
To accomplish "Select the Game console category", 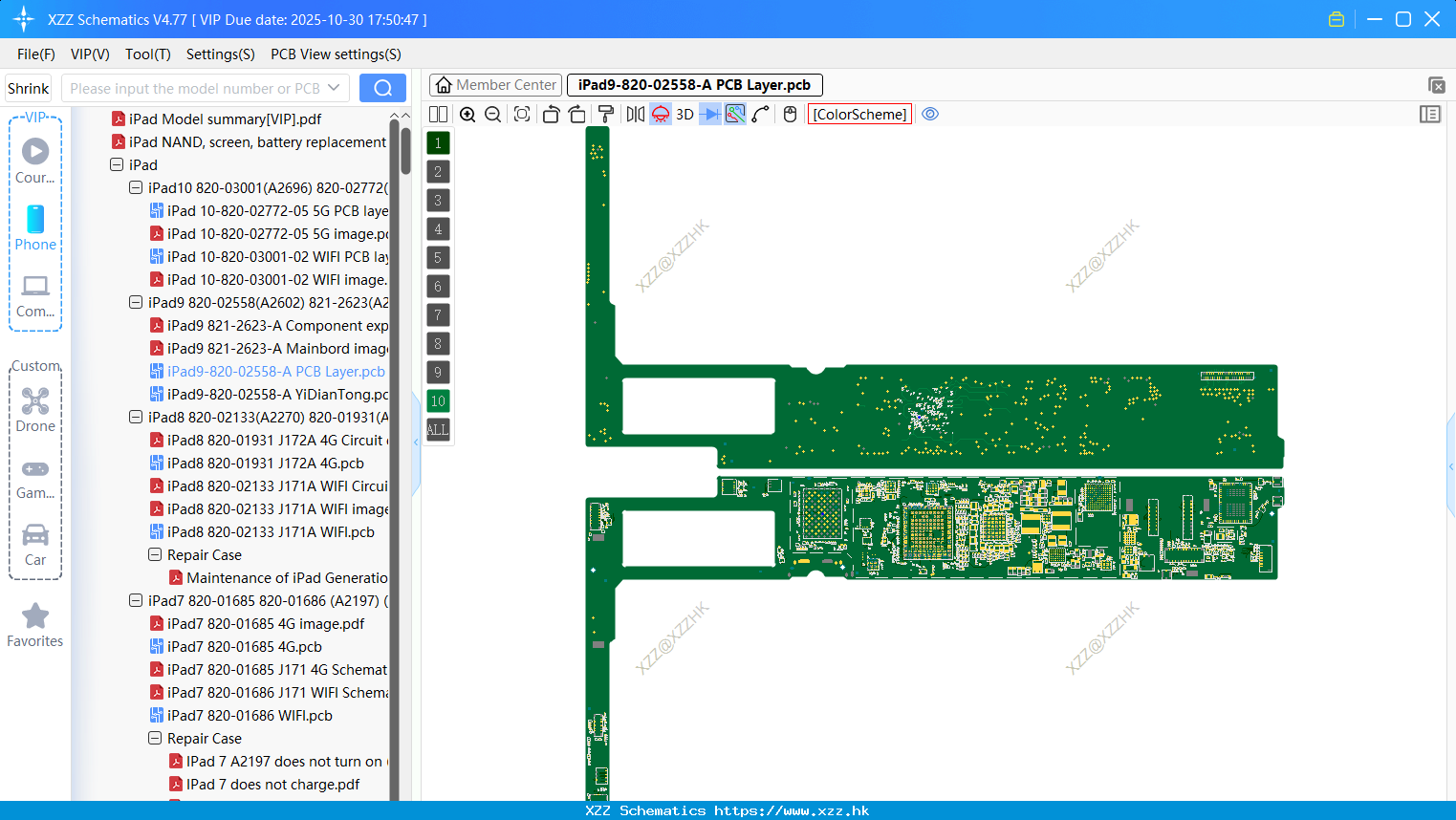I will (x=35, y=478).
